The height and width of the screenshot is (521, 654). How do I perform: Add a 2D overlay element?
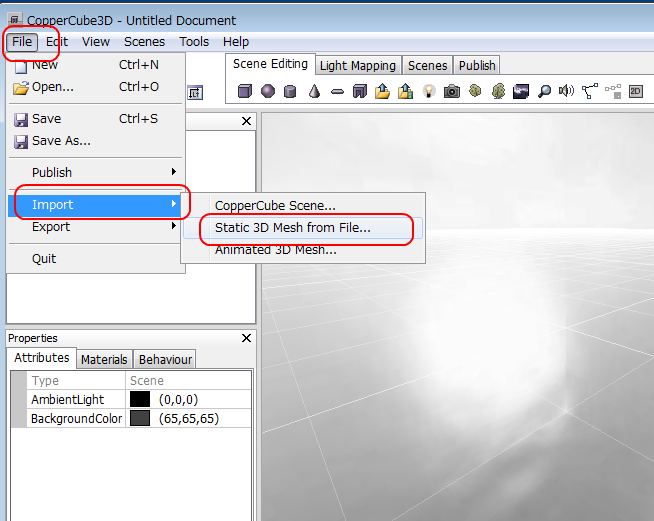click(x=636, y=91)
